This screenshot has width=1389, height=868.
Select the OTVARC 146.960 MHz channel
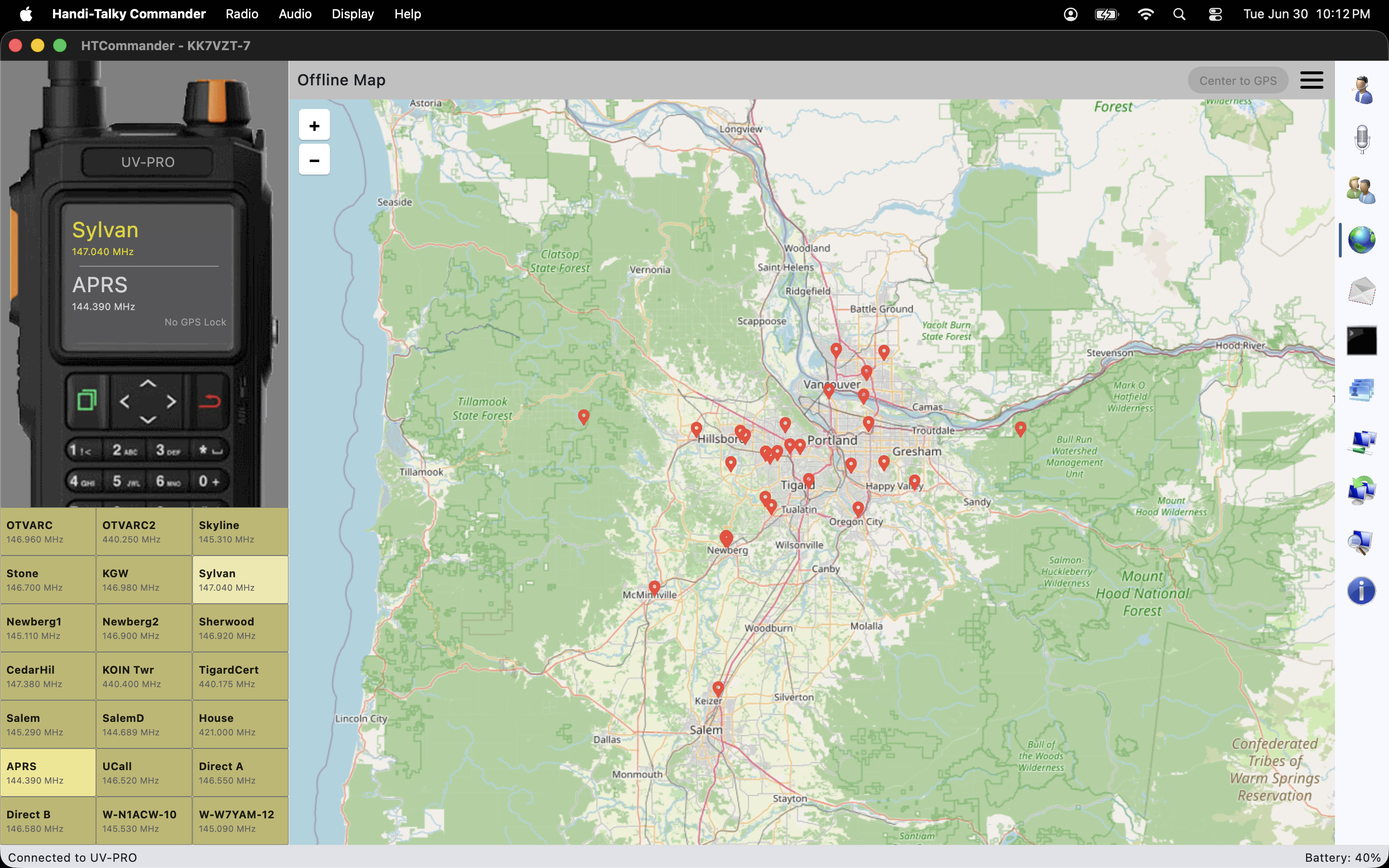click(48, 531)
